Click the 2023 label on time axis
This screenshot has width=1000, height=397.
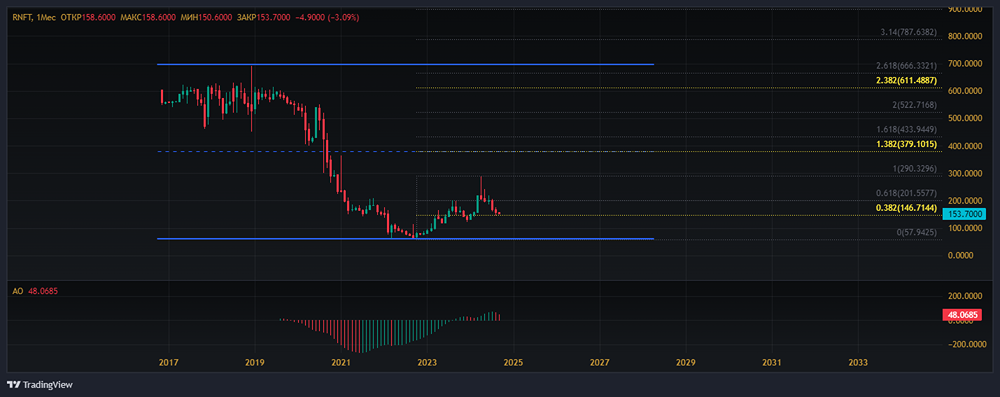pyautogui.click(x=427, y=363)
